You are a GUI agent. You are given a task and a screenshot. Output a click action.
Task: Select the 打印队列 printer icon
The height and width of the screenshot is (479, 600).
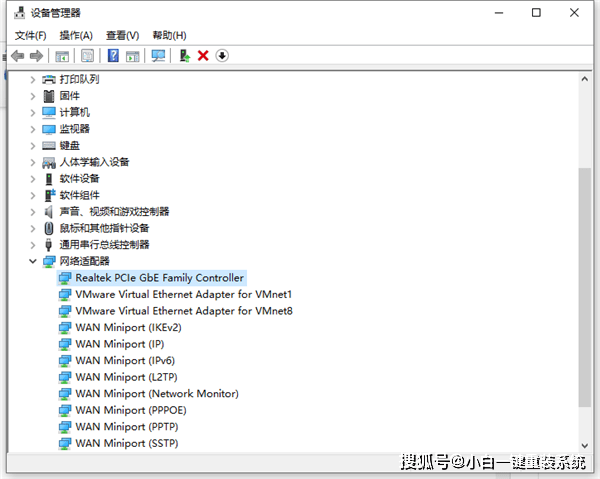click(x=49, y=80)
